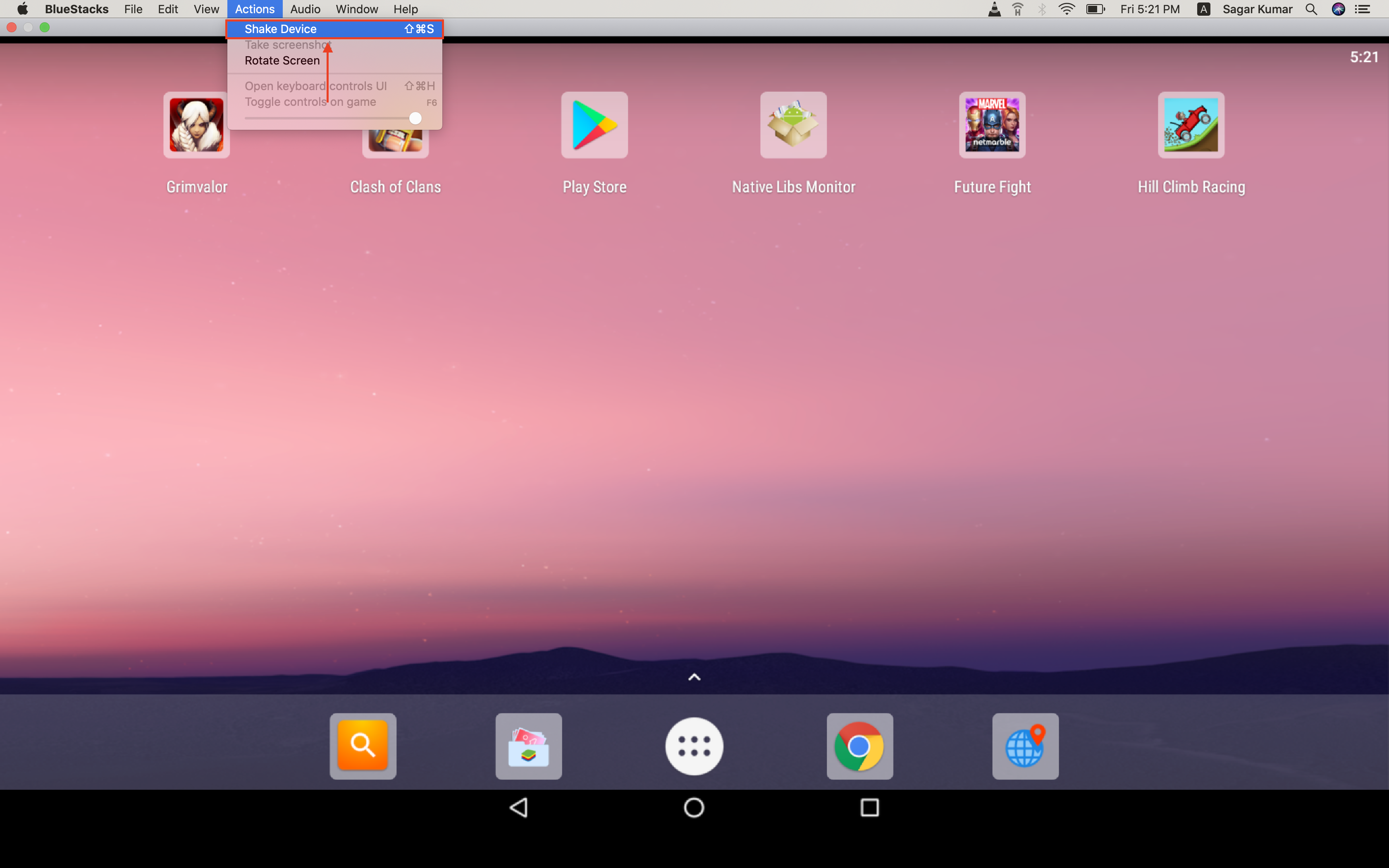Launch Play Store
Screen dimensions: 1389x868
click(x=594, y=124)
